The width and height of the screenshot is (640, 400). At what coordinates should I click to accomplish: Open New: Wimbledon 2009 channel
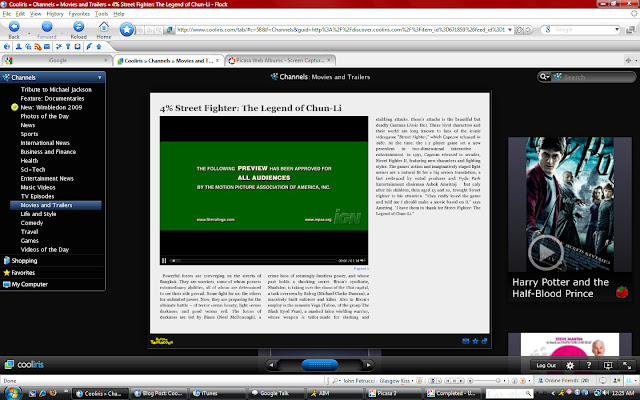[x=51, y=107]
